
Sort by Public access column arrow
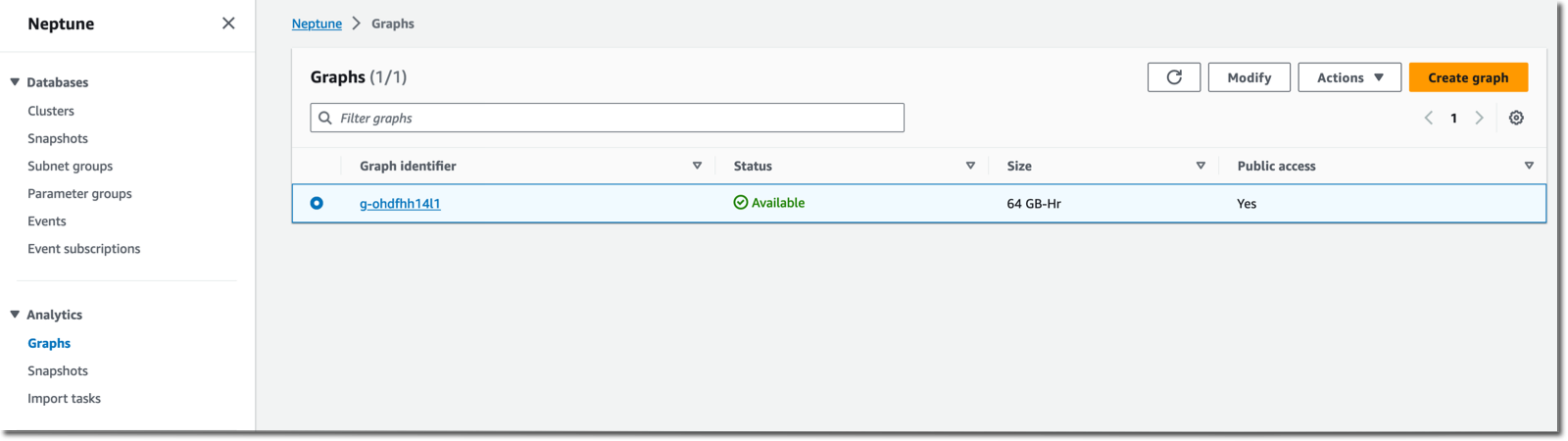point(1529,166)
